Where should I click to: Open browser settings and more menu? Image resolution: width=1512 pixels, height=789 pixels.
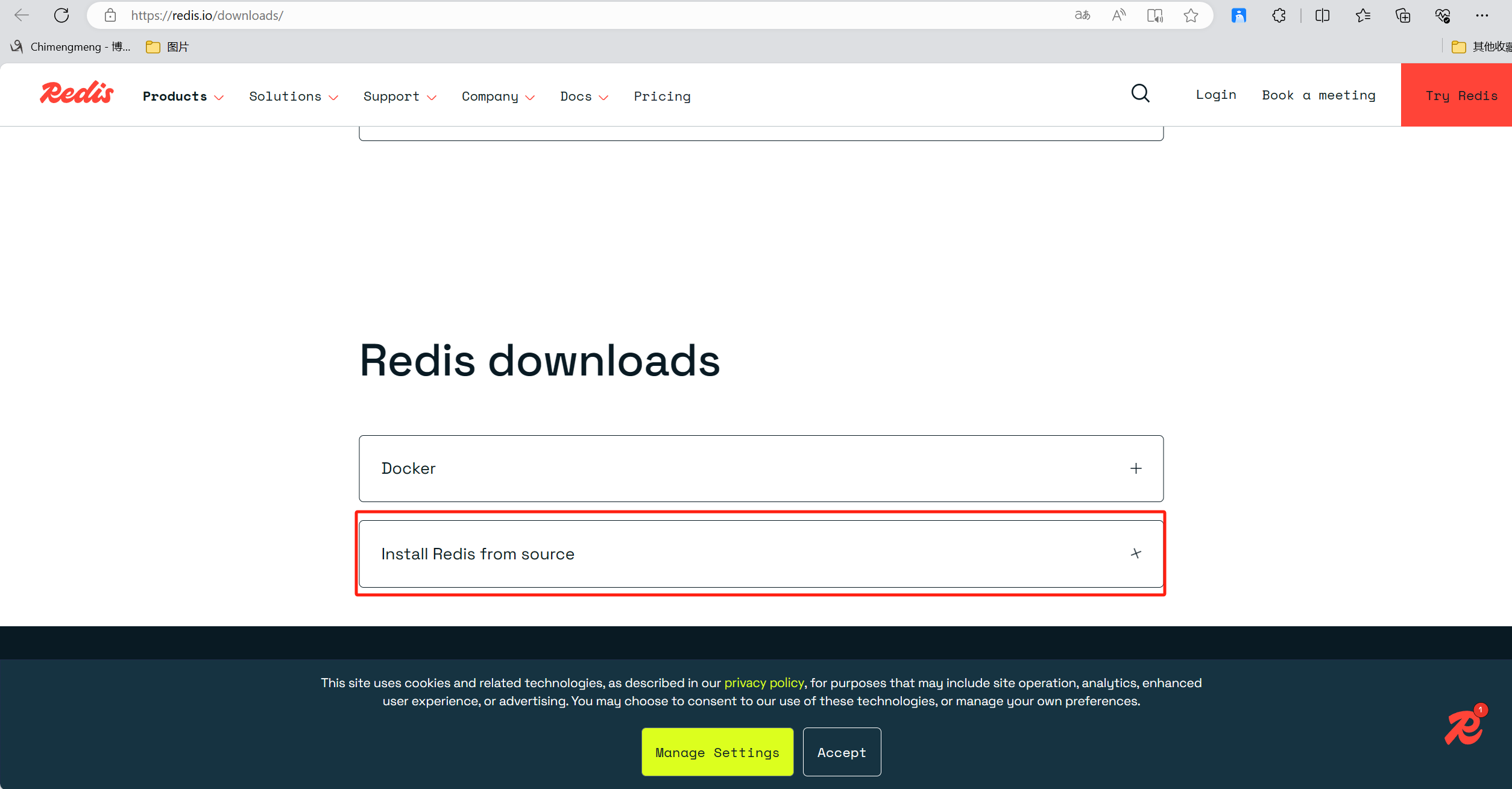coord(1482,15)
